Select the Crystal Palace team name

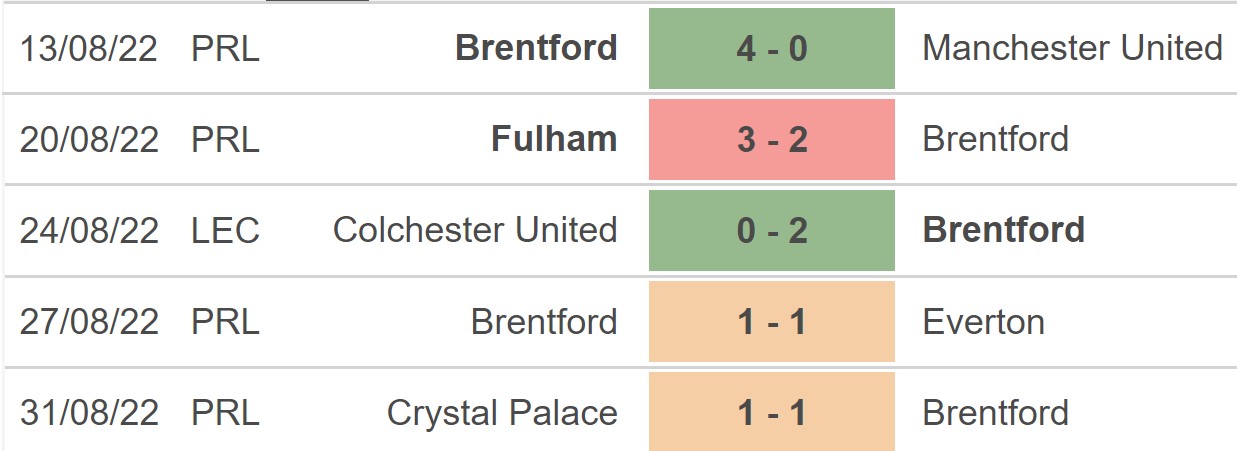point(502,413)
